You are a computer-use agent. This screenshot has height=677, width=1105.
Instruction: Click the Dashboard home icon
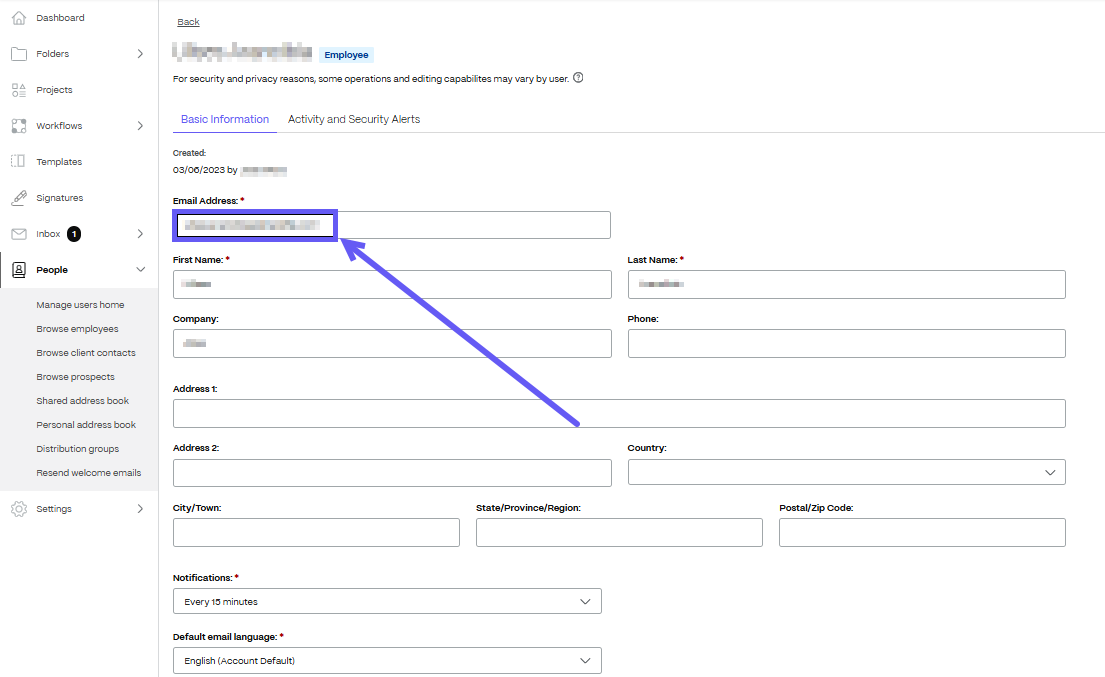(18, 18)
